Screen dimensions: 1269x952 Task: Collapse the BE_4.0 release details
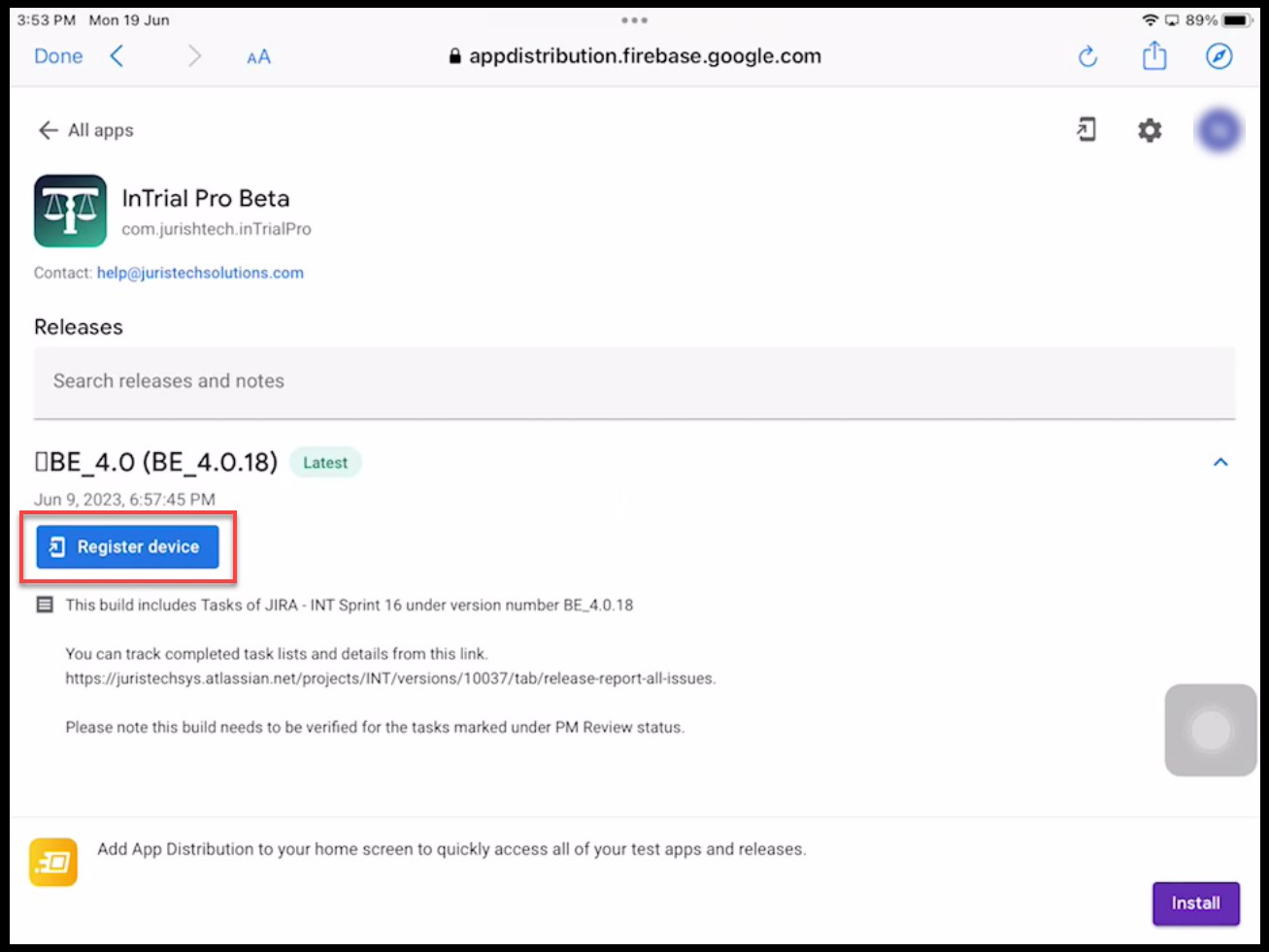1220,462
